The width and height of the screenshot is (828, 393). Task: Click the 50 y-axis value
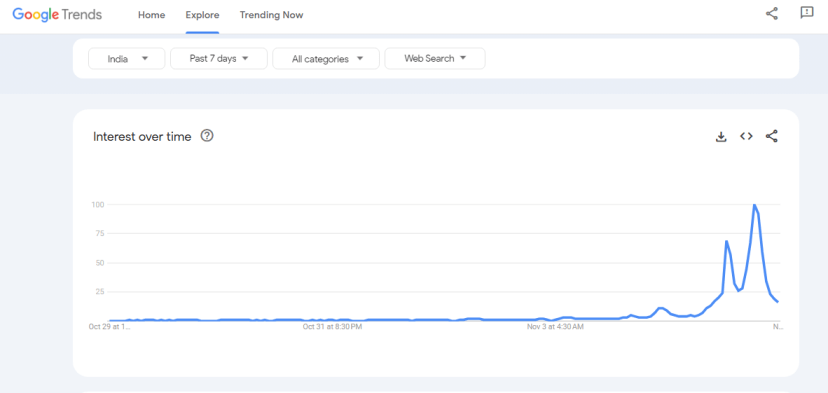click(99, 263)
